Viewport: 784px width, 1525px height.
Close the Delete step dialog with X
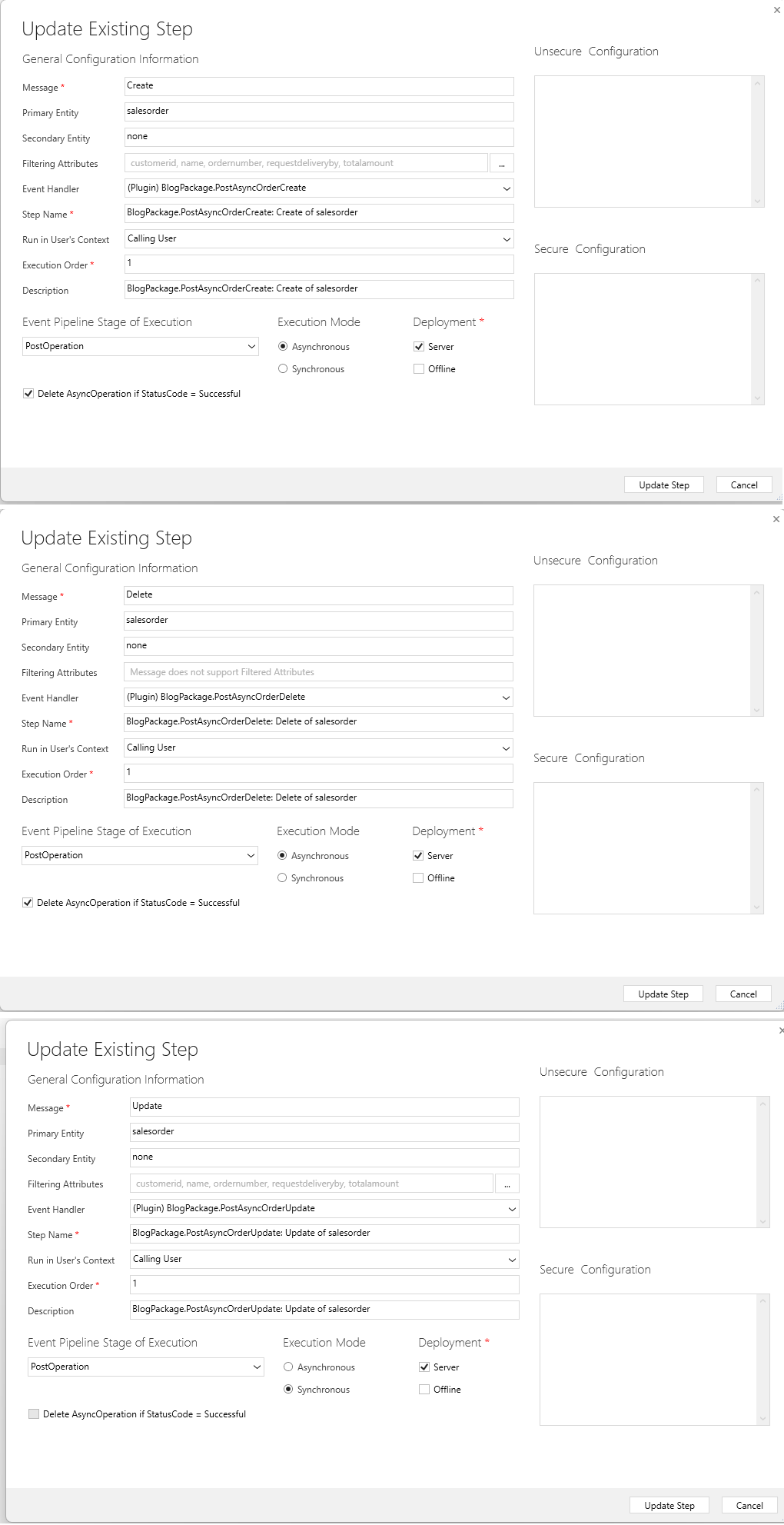[x=776, y=519]
